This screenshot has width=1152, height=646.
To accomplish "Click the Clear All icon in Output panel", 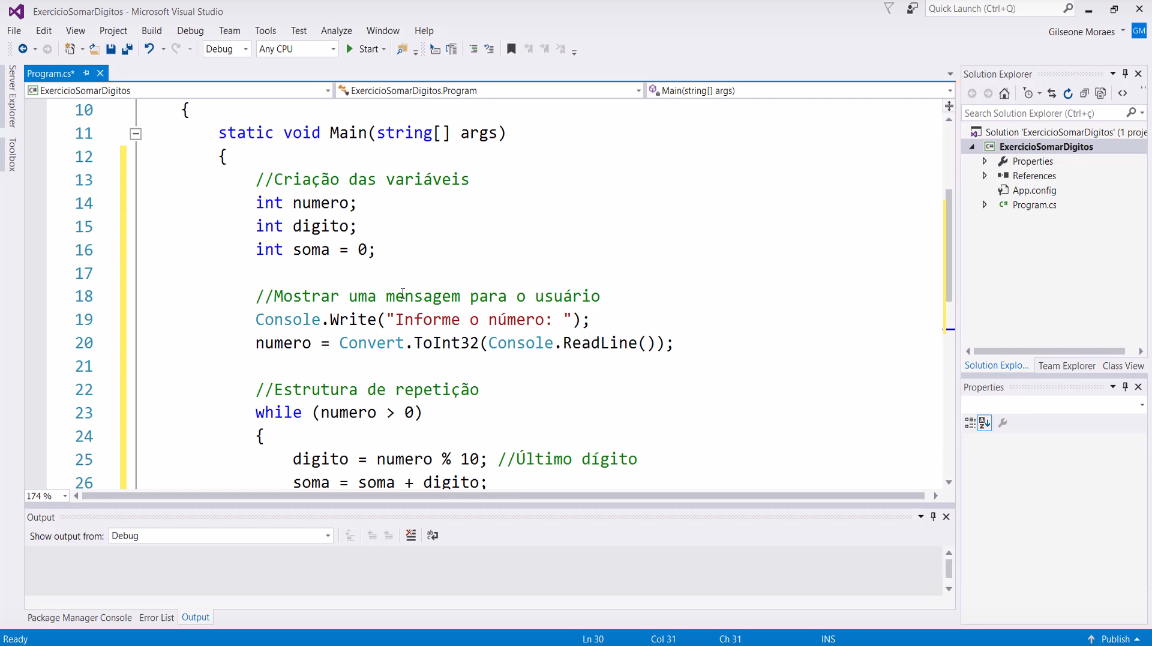I will [x=411, y=536].
